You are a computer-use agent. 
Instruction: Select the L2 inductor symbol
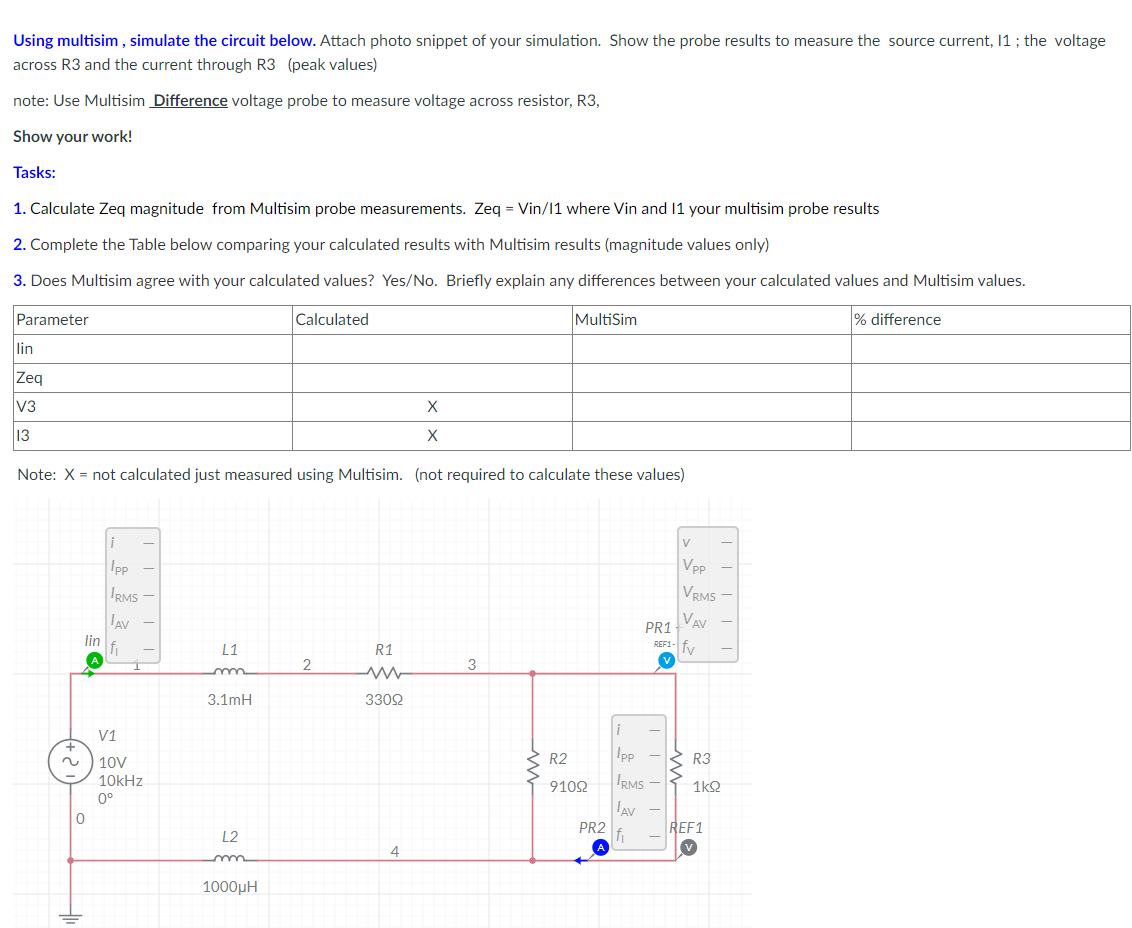point(230,859)
